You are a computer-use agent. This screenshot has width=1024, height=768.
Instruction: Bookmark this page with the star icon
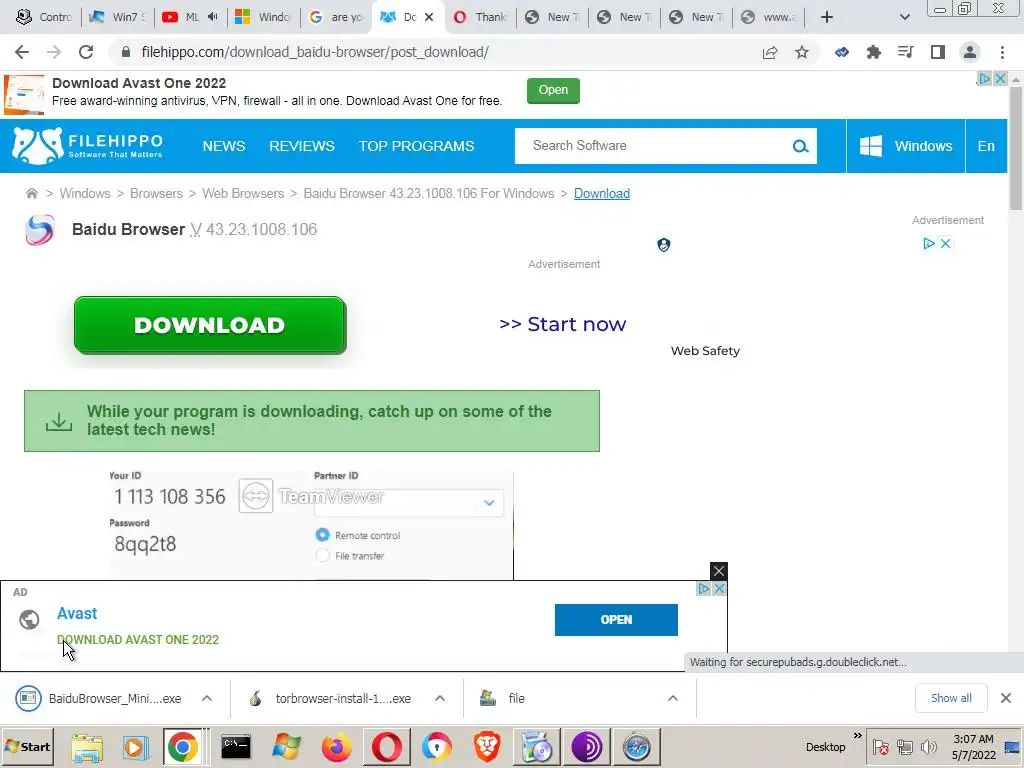click(x=802, y=52)
